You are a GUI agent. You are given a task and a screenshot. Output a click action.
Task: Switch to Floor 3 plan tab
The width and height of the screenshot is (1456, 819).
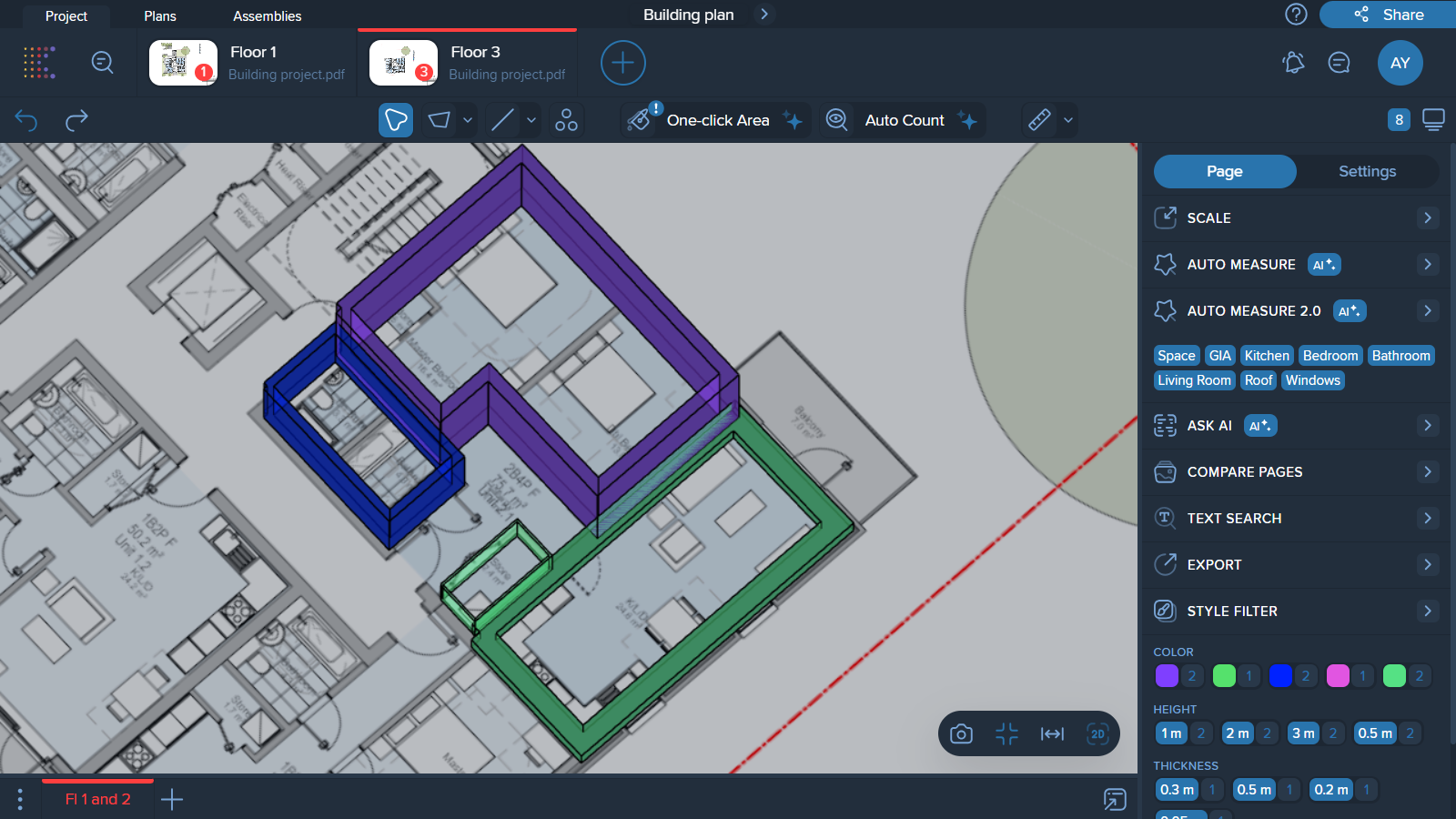[468, 63]
